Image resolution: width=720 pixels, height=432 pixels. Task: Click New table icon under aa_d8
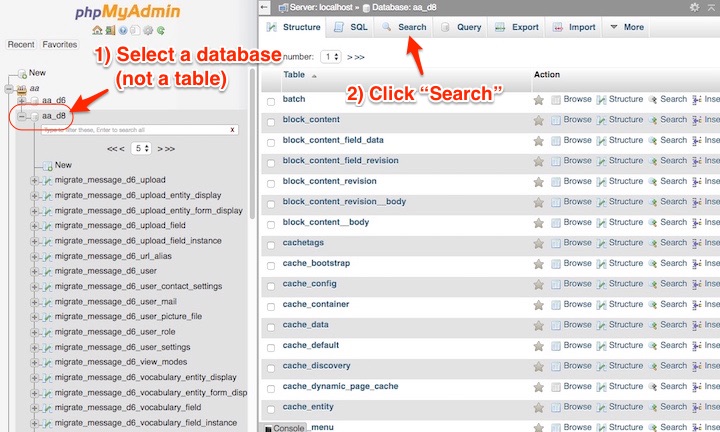[47, 166]
